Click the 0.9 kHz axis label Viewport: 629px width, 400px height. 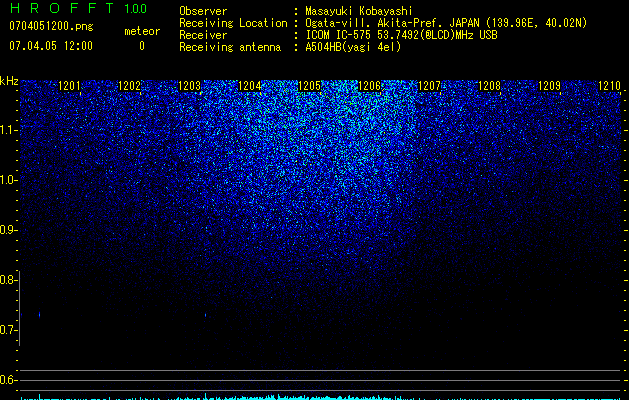pos(8,230)
